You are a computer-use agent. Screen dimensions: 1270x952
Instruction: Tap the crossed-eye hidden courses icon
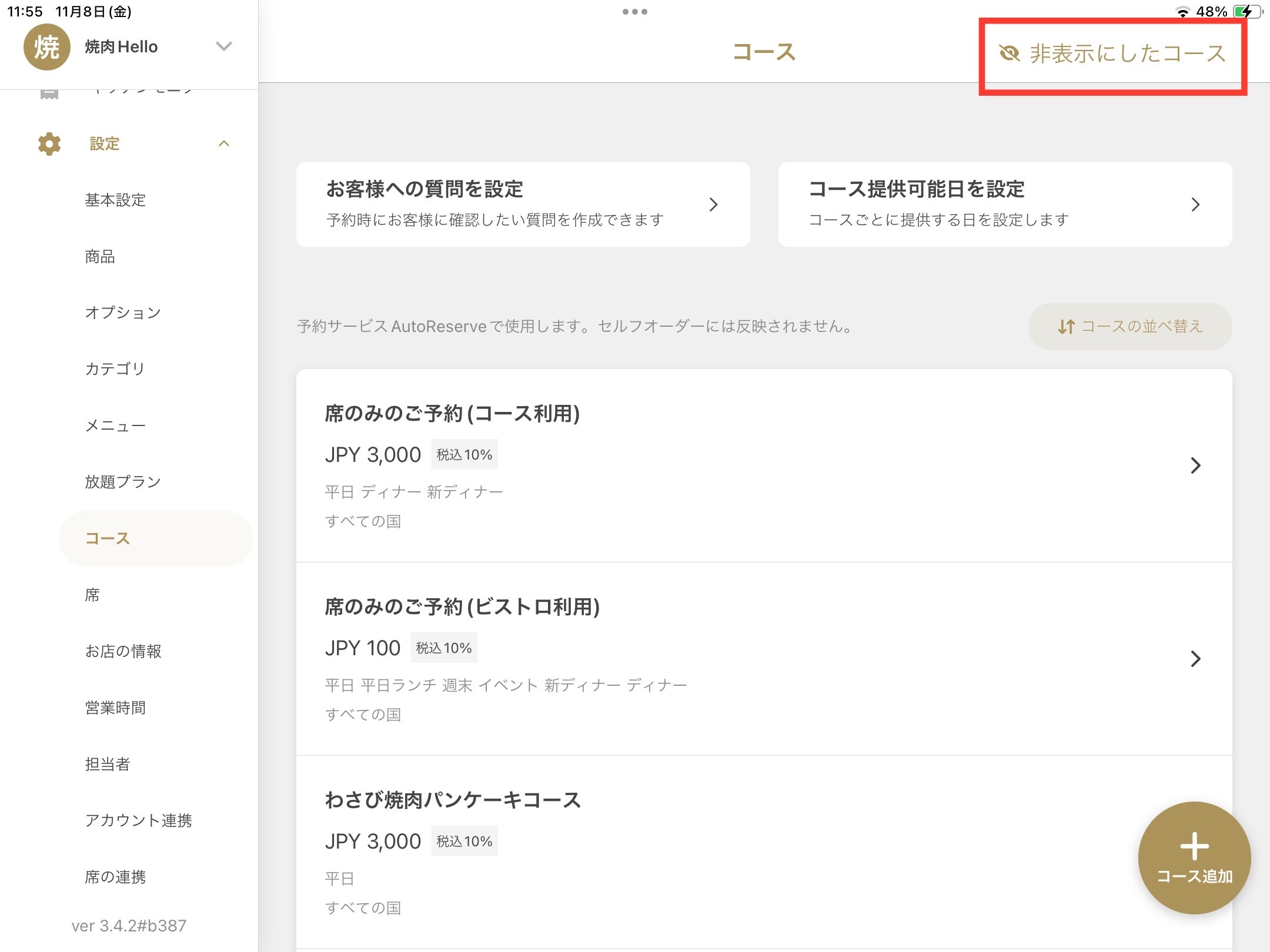tap(1009, 54)
